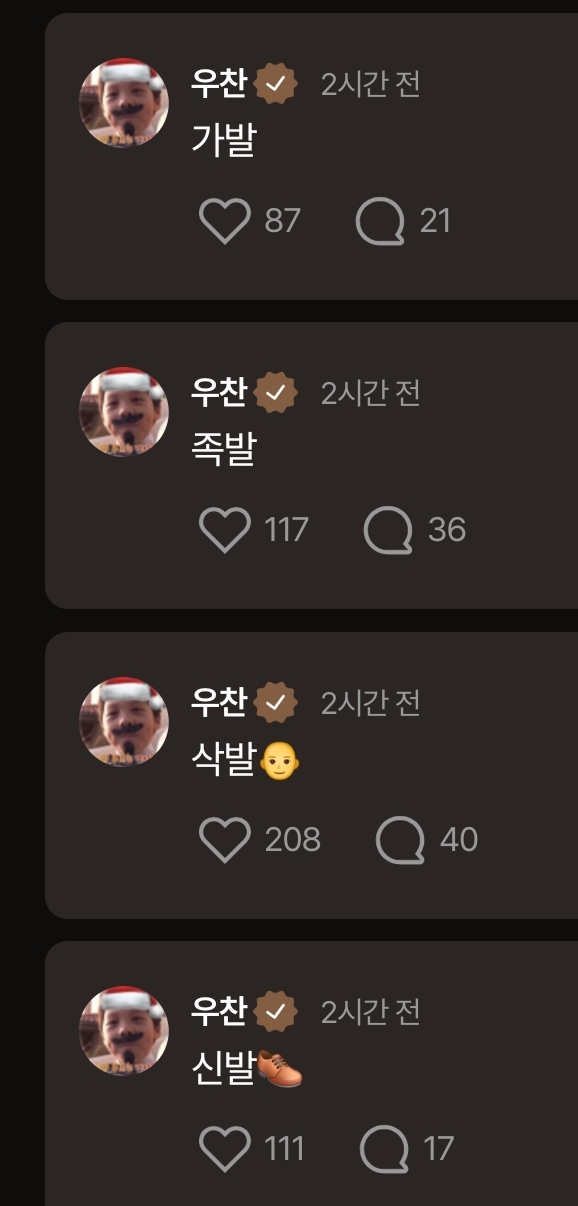Image resolution: width=578 pixels, height=1206 pixels.
Task: Open profile picture on the 신발 post
Action: pos(124,1031)
